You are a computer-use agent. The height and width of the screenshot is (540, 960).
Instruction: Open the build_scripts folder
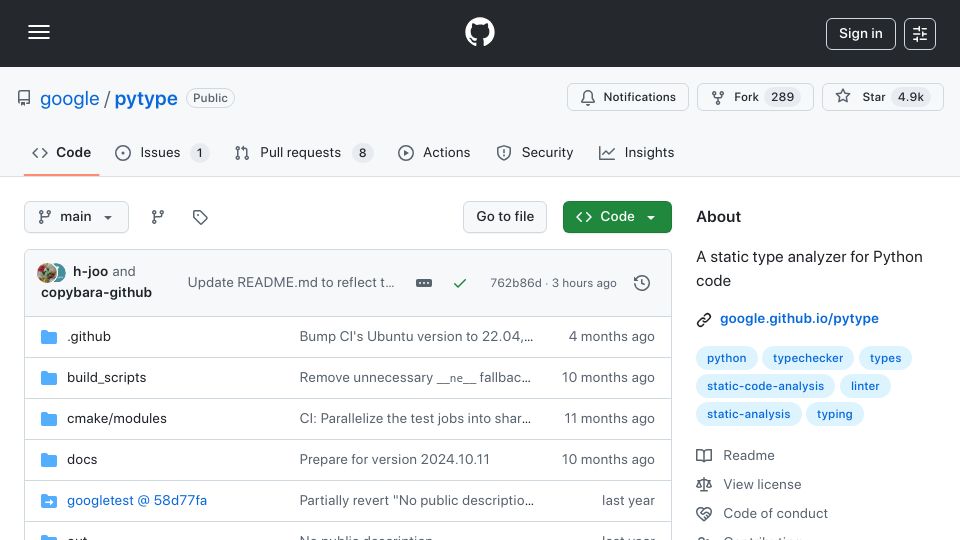107,378
